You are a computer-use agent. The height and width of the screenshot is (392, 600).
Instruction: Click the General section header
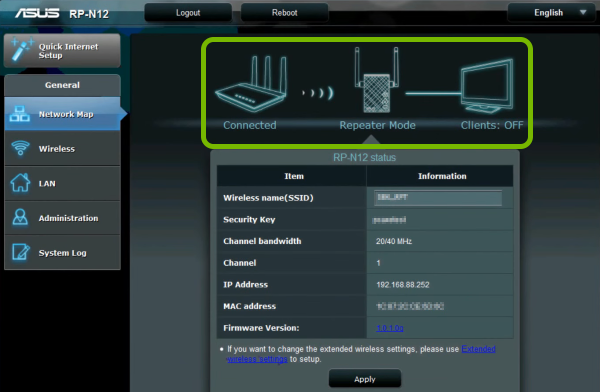(x=62, y=85)
